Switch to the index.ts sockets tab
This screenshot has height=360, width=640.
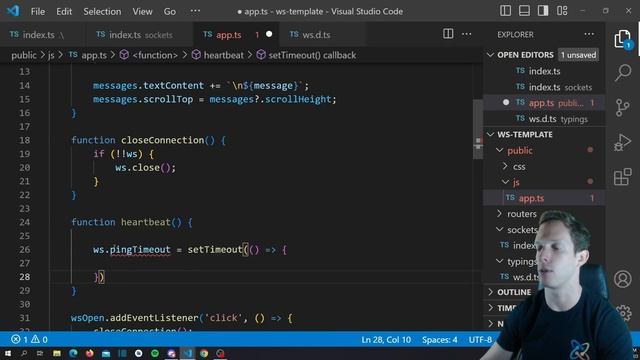click(140, 35)
